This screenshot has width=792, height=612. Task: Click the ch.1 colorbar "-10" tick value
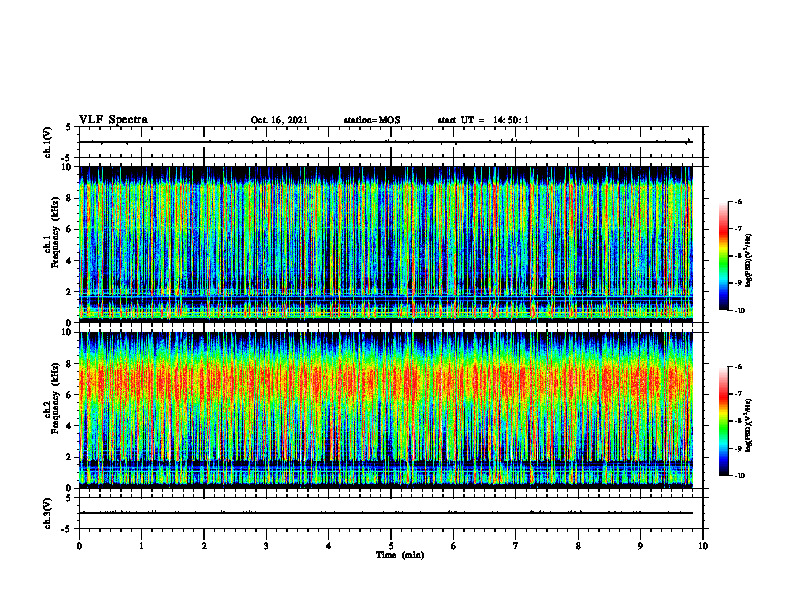point(739,311)
